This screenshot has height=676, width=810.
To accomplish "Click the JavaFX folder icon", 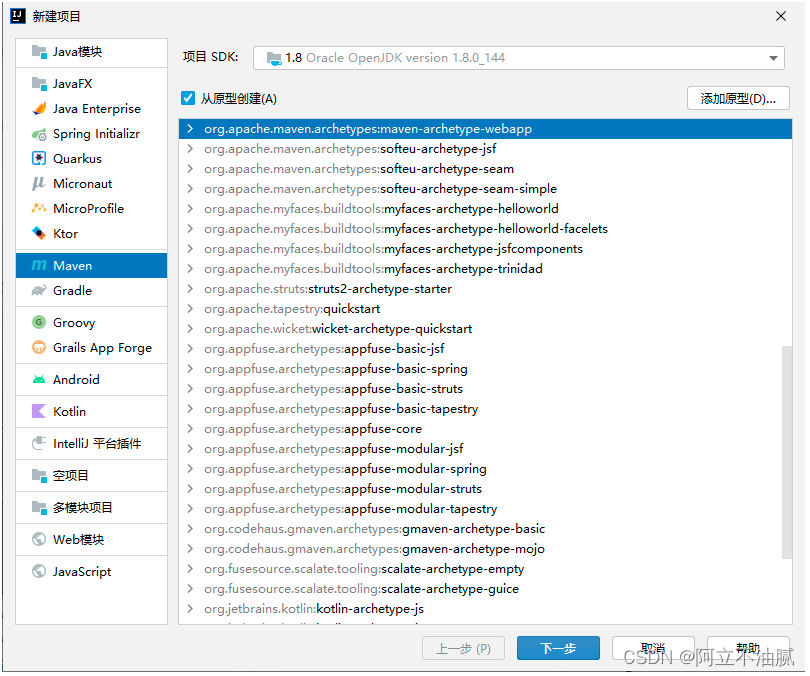I will click(39, 84).
